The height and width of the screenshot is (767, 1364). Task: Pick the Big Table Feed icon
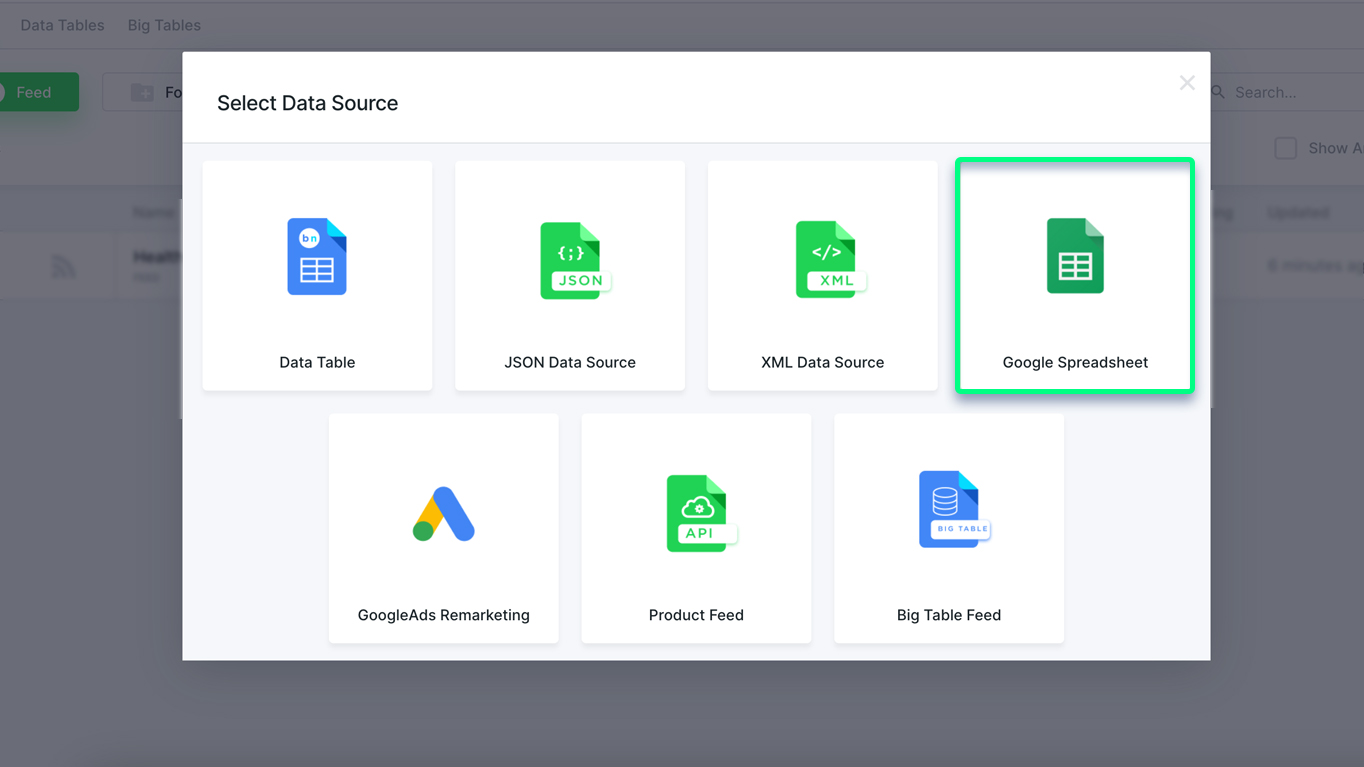pyautogui.click(x=954, y=509)
